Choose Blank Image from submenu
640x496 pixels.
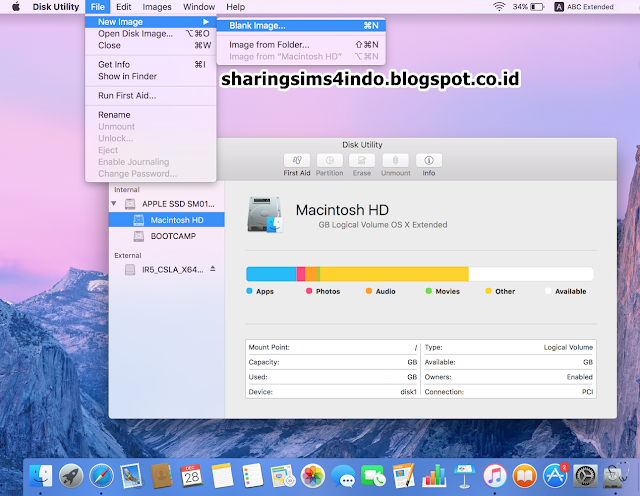pyautogui.click(x=301, y=26)
